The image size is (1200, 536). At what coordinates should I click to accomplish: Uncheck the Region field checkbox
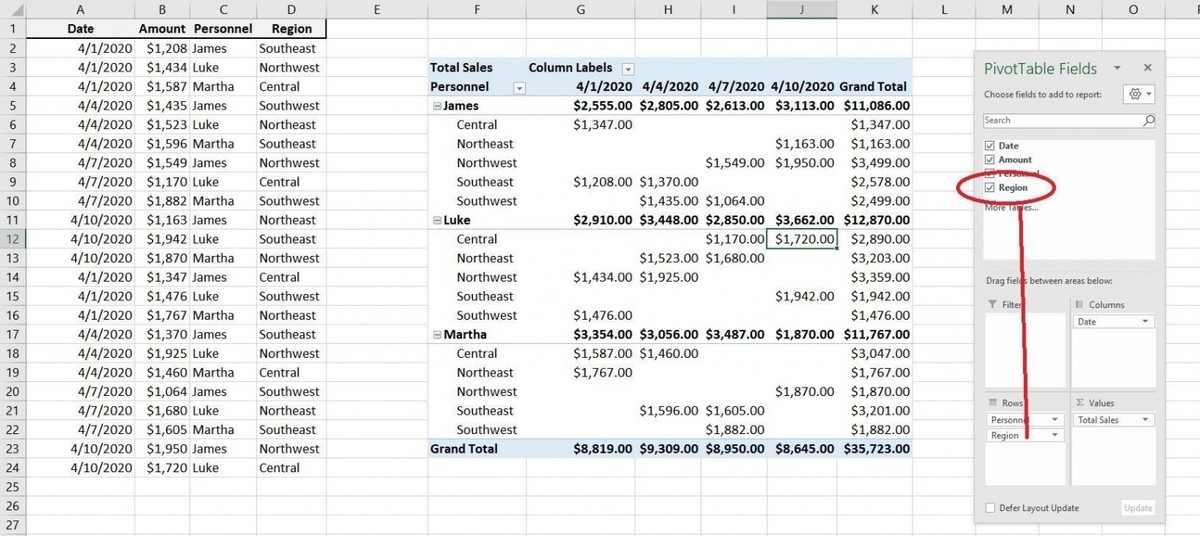[990, 187]
